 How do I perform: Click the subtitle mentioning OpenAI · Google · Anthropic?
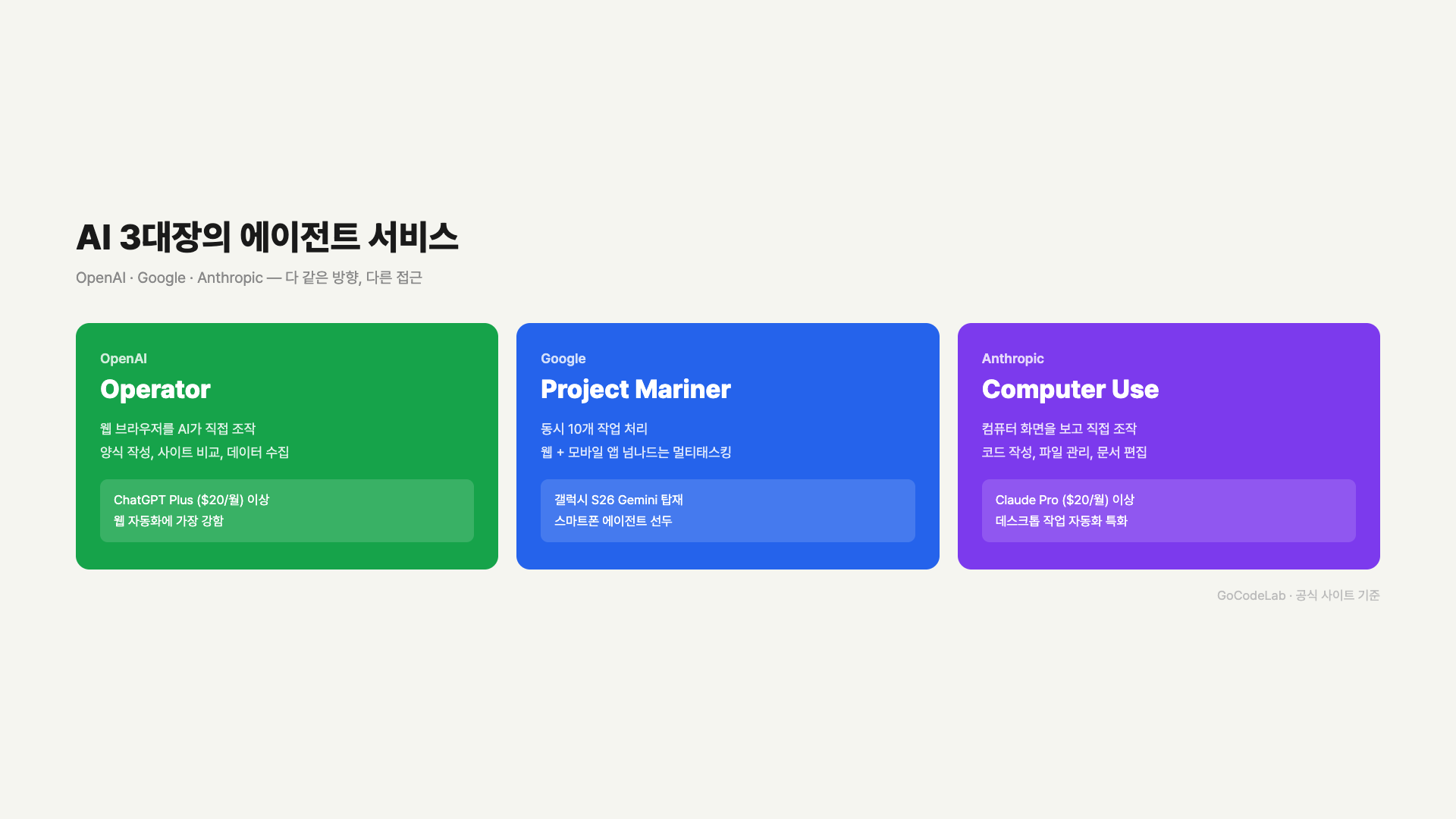coord(249,278)
